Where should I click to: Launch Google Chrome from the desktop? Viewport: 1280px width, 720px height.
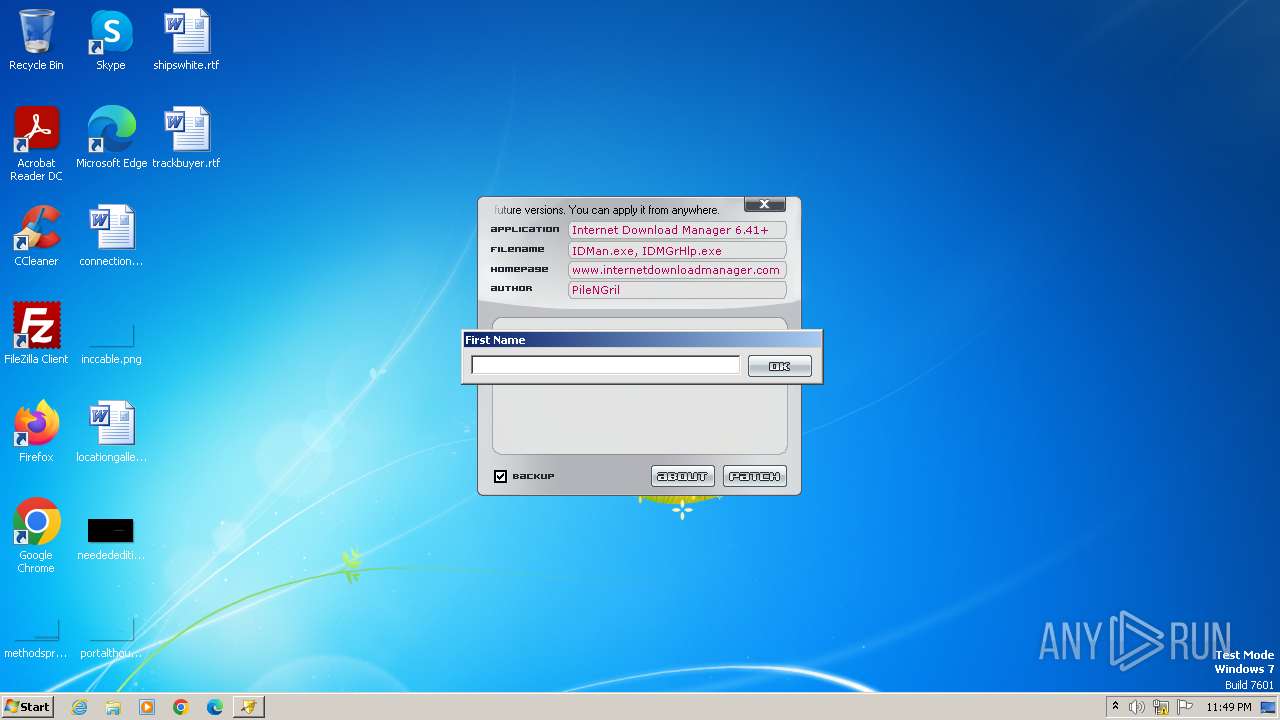pos(36,536)
